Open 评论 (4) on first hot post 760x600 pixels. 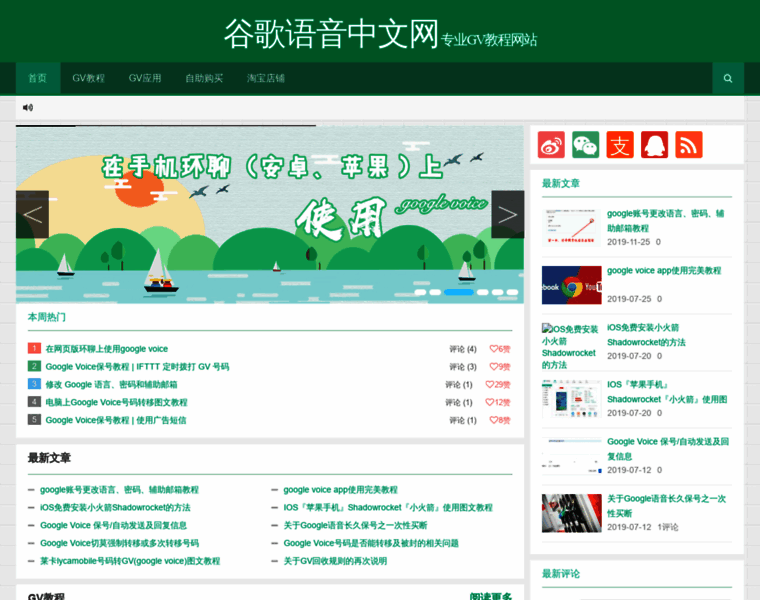(x=463, y=349)
